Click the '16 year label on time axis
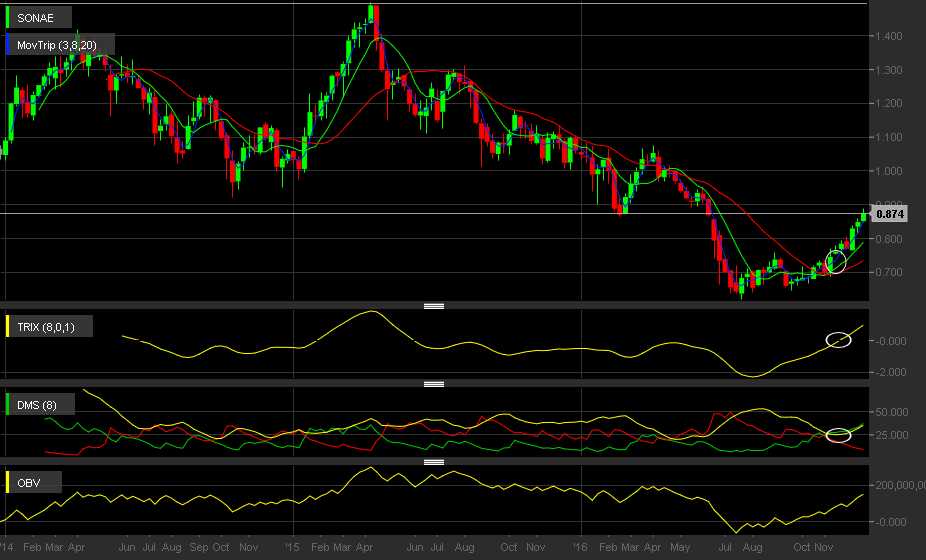This screenshot has height=560, width=926. click(x=580, y=547)
